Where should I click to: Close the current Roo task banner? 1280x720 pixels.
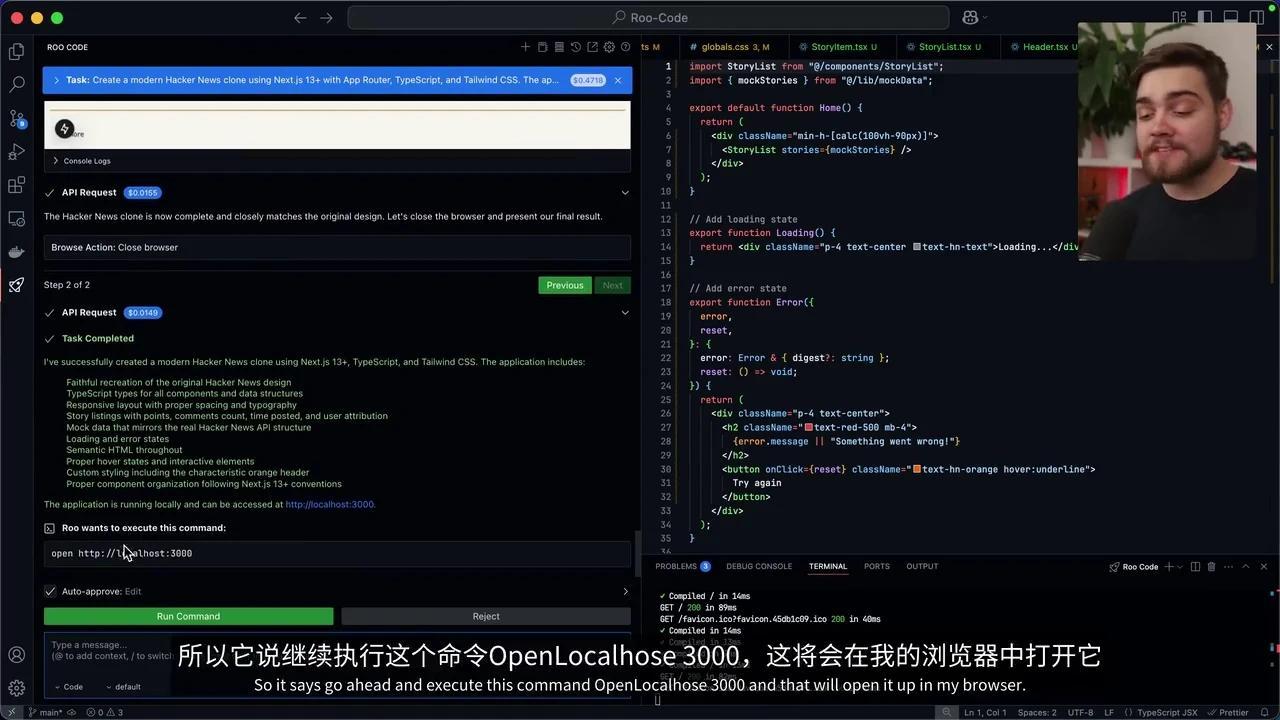pos(618,80)
